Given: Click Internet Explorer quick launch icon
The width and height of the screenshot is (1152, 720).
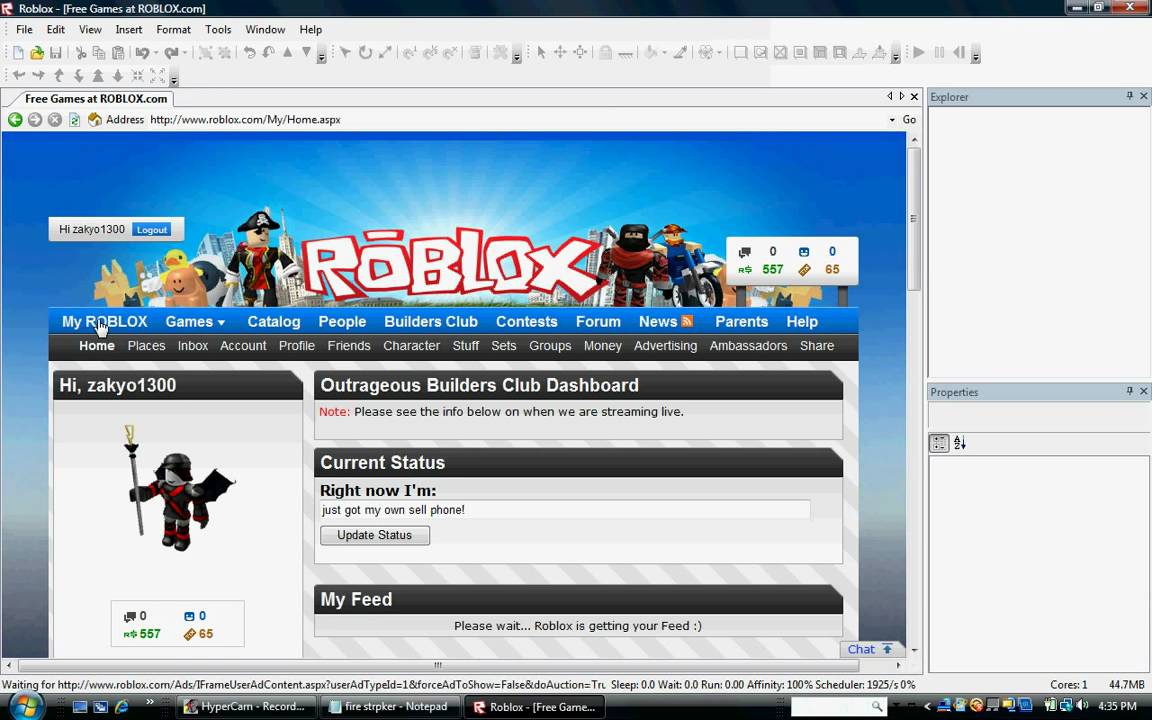Looking at the screenshot, I should pyautogui.click(x=120, y=707).
